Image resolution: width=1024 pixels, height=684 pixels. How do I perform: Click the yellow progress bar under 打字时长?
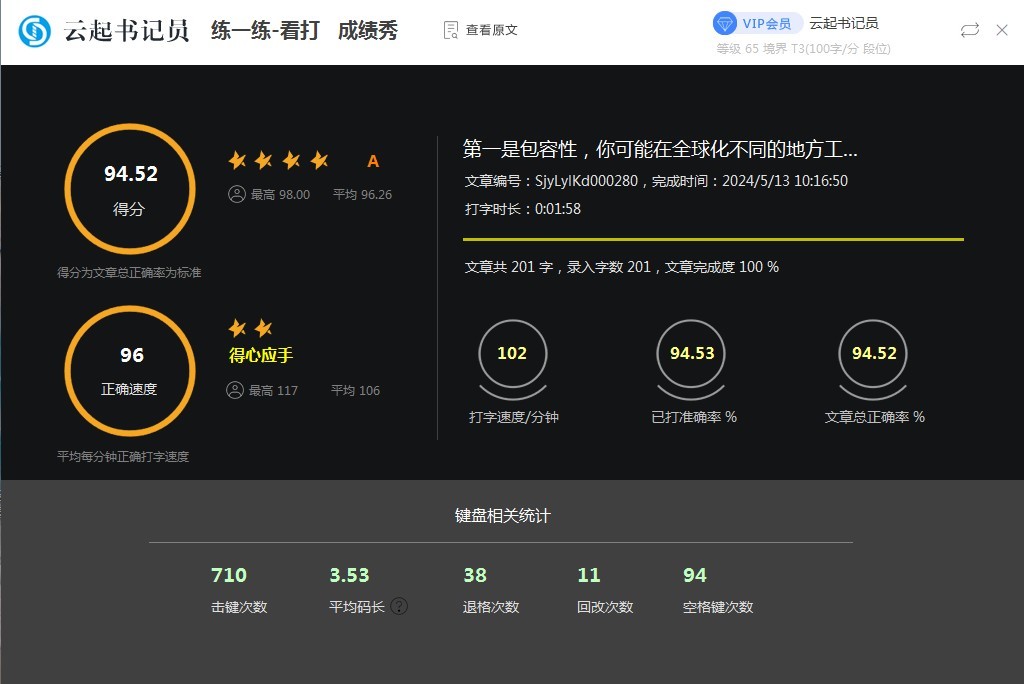(712, 238)
